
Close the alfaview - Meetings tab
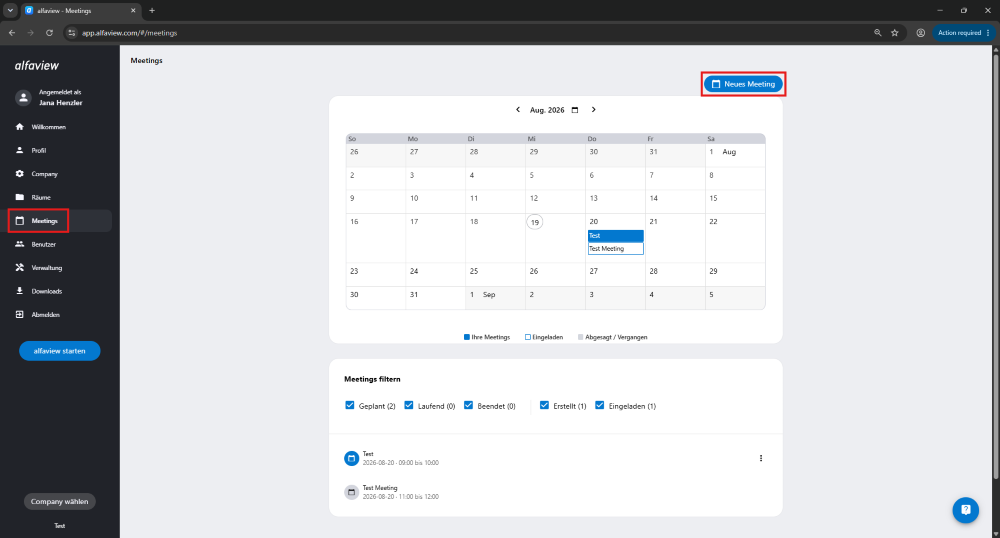click(133, 11)
